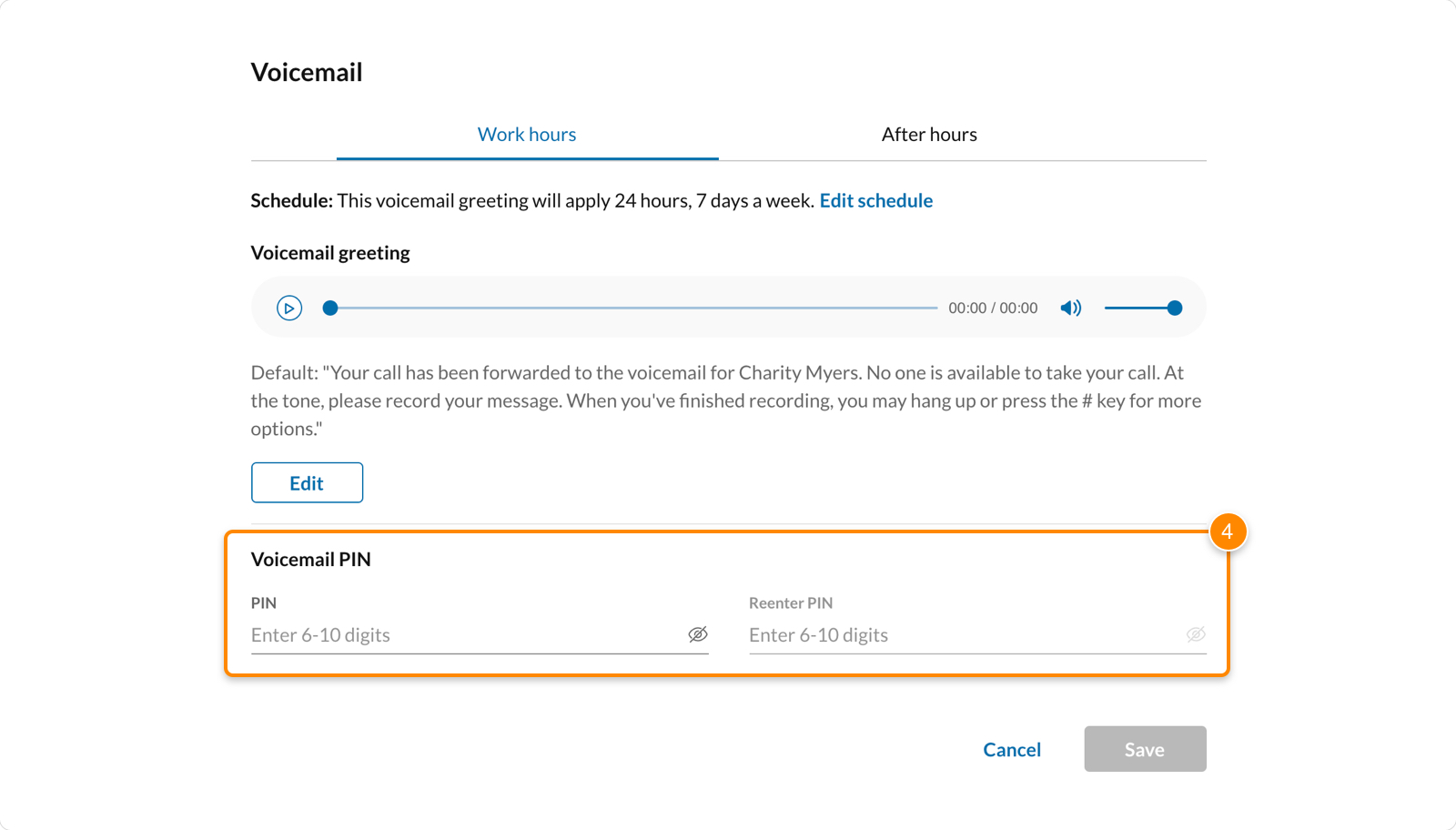Switch to the After hours tab
Image resolution: width=1456 pixels, height=830 pixels.
928,134
